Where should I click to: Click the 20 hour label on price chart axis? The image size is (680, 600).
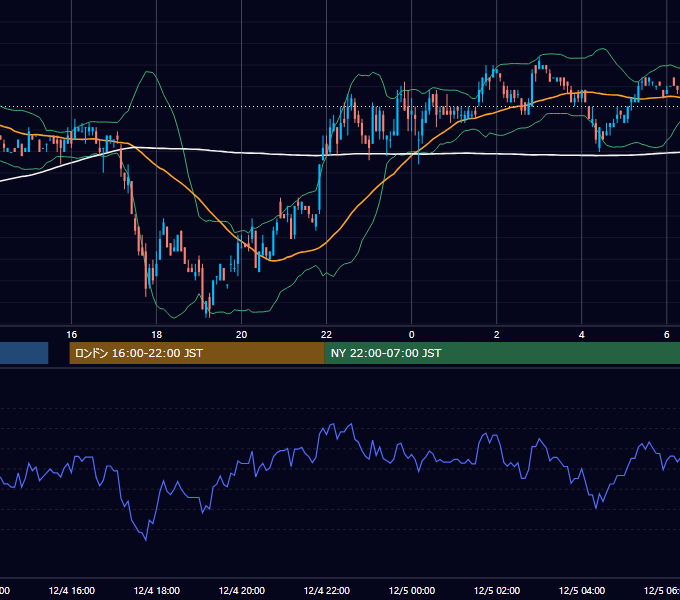point(242,335)
